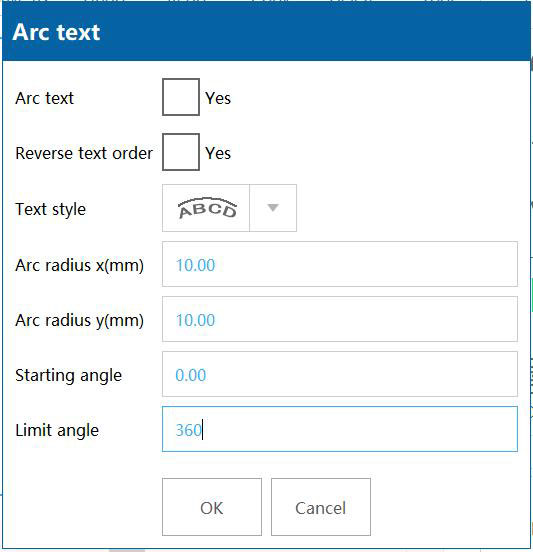Click the Arc text row label
Screen dimensions: 533x552
pos(45,98)
